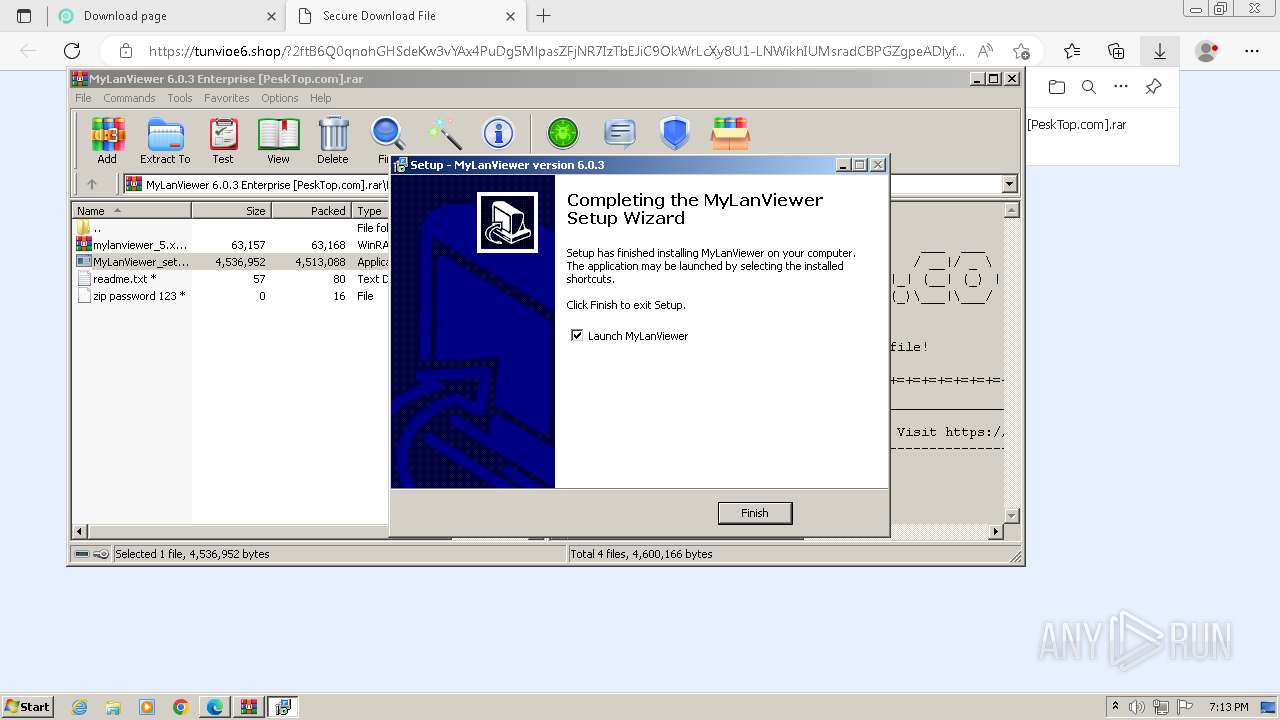Viewport: 1280px width, 720px height.
Task: Open browser collections icon
Action: (1116, 51)
